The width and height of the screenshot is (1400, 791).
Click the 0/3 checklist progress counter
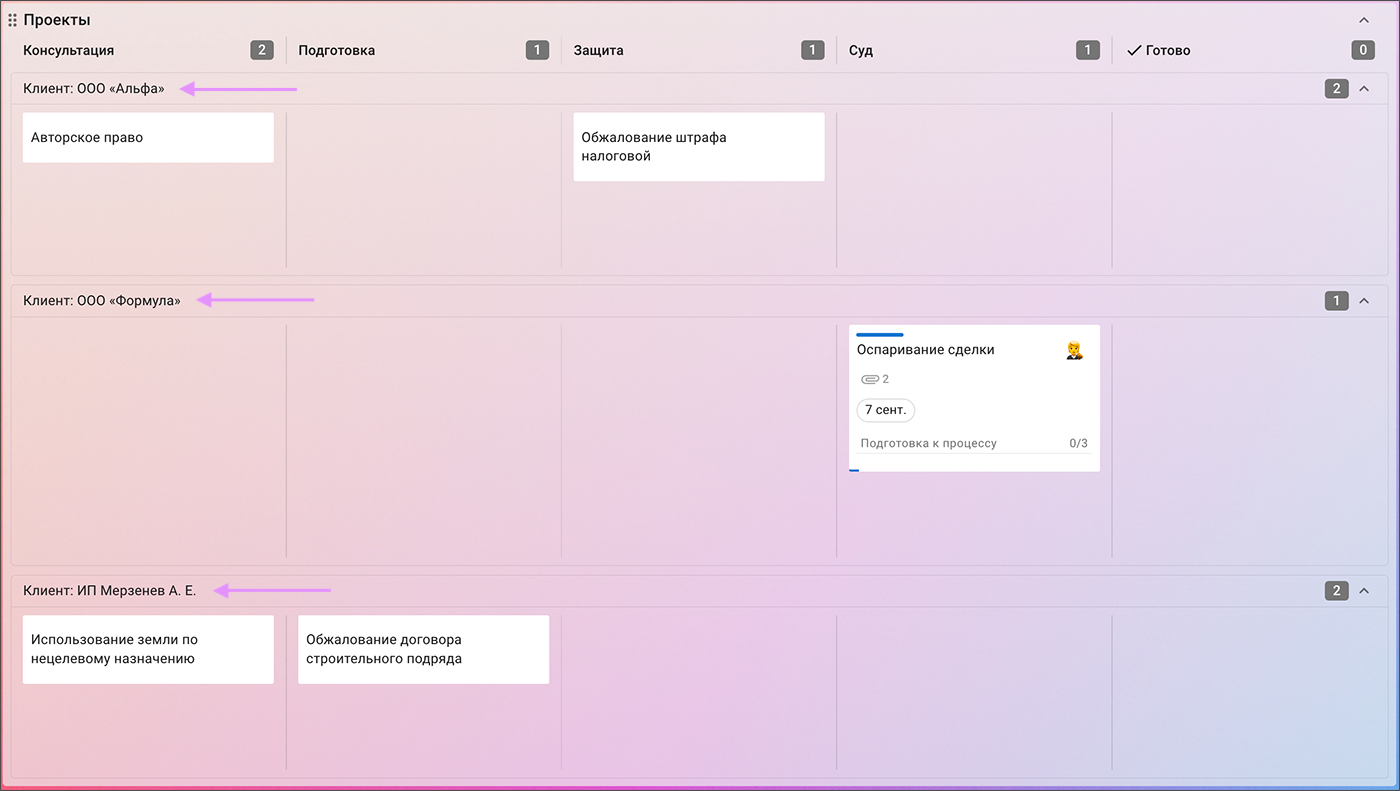point(1078,443)
